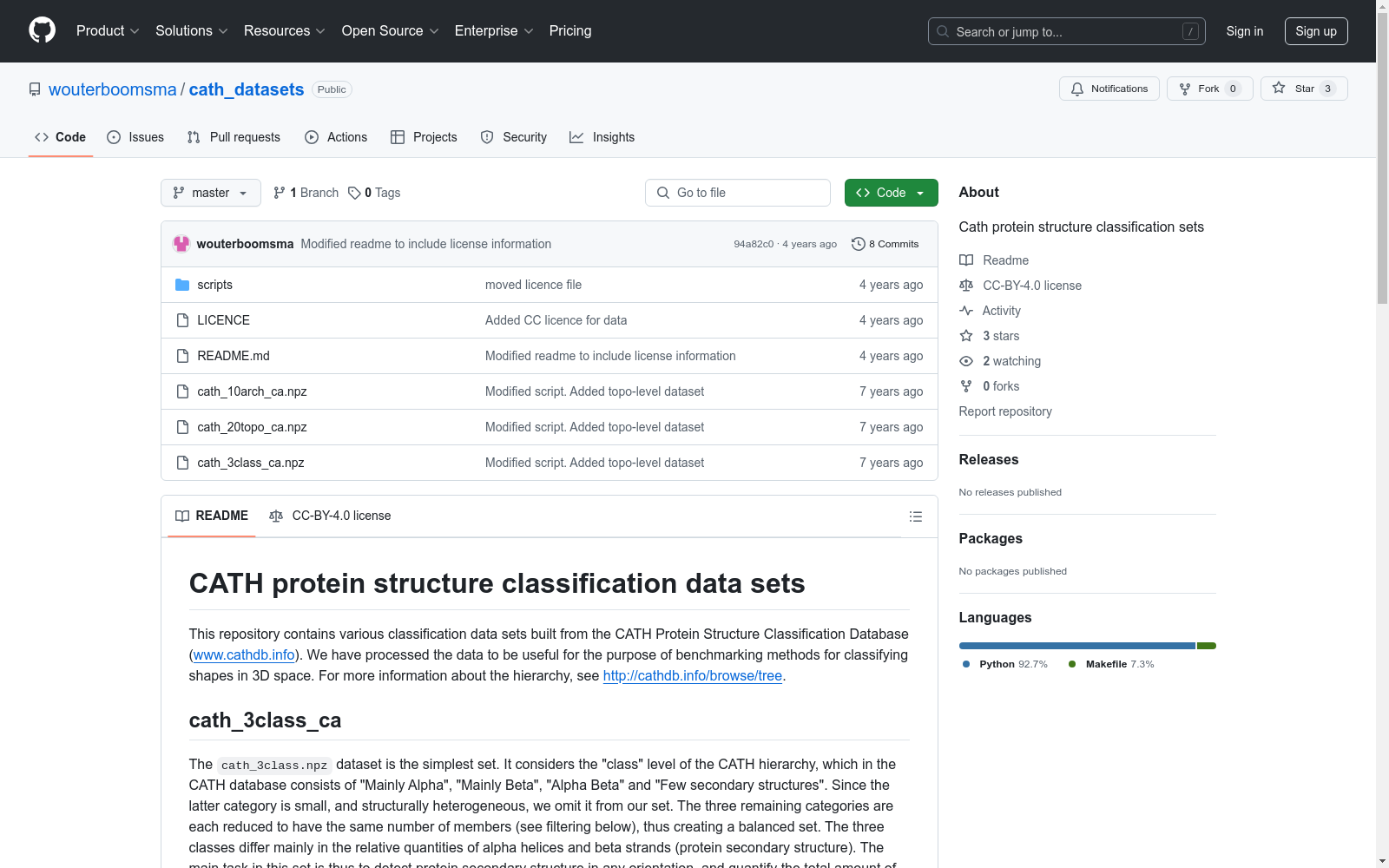Viewport: 1389px width, 868px height.
Task: Open the wouterboomsma owner profile link
Action: (x=113, y=89)
